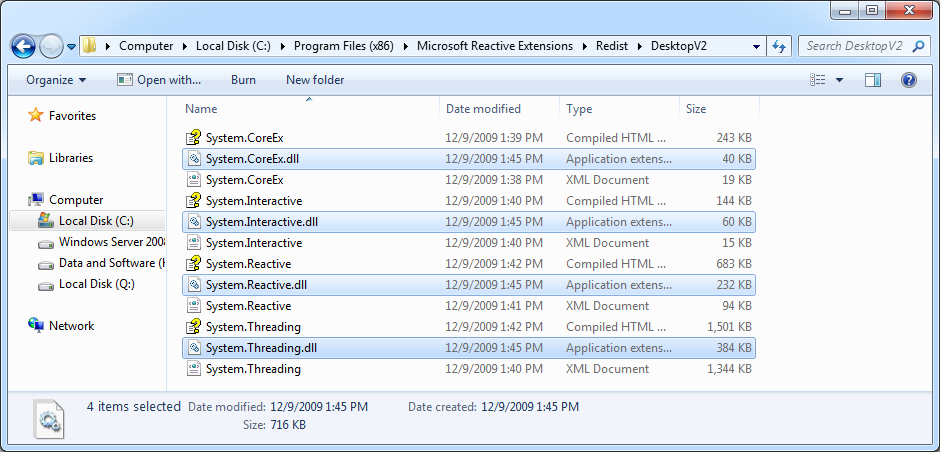Click the magnifier icon in the search box
940x452 pixels.
point(918,46)
